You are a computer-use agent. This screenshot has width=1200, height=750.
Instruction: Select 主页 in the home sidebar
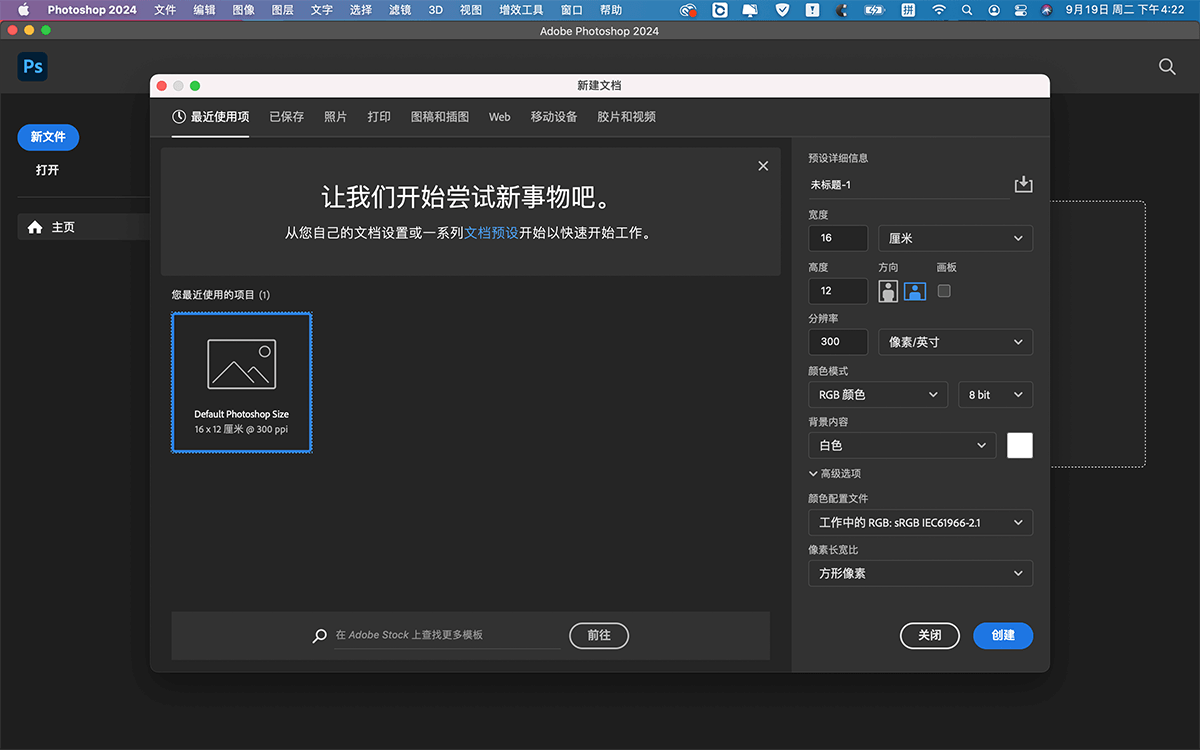click(x=84, y=227)
